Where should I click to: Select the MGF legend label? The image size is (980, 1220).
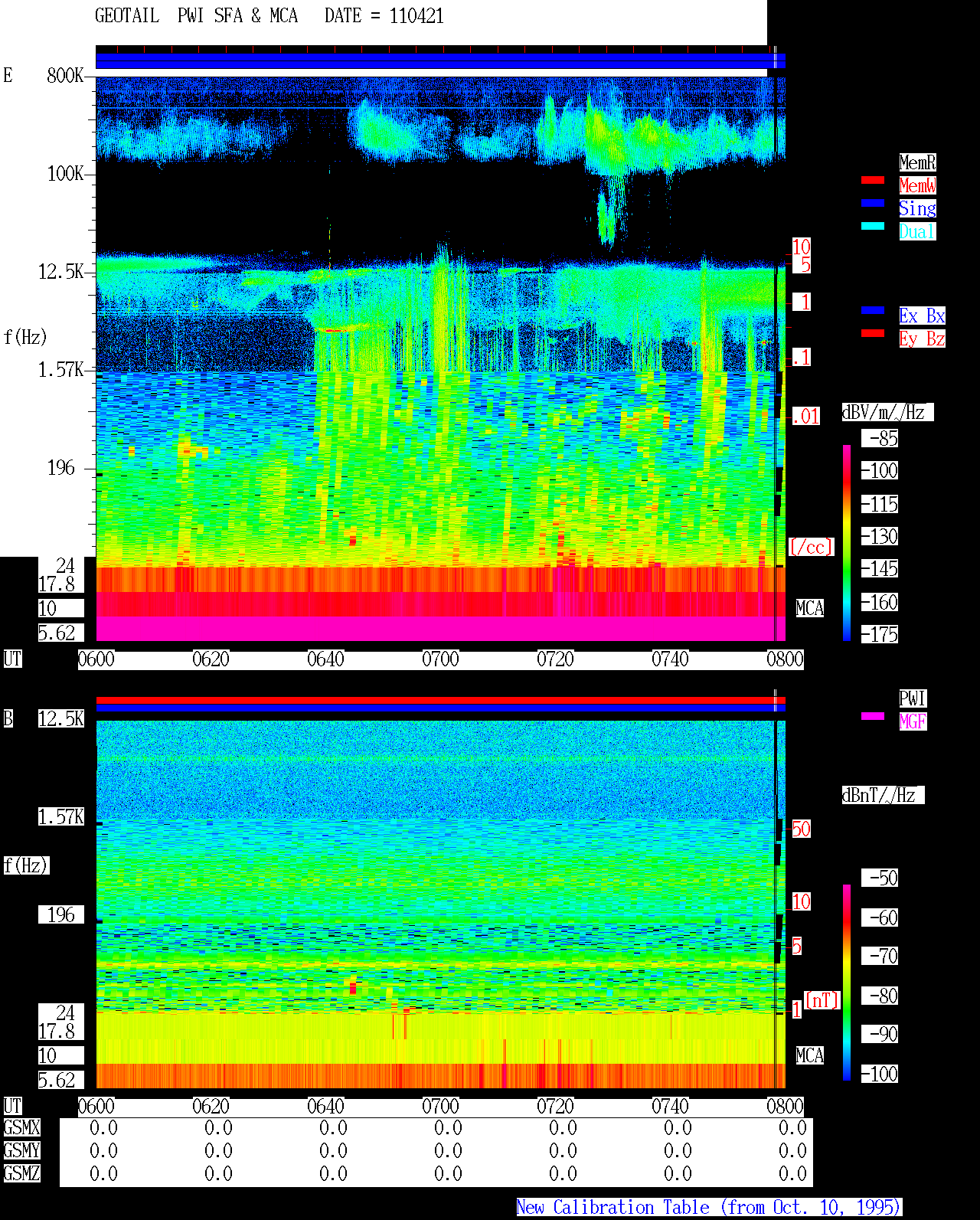pyautogui.click(x=913, y=721)
